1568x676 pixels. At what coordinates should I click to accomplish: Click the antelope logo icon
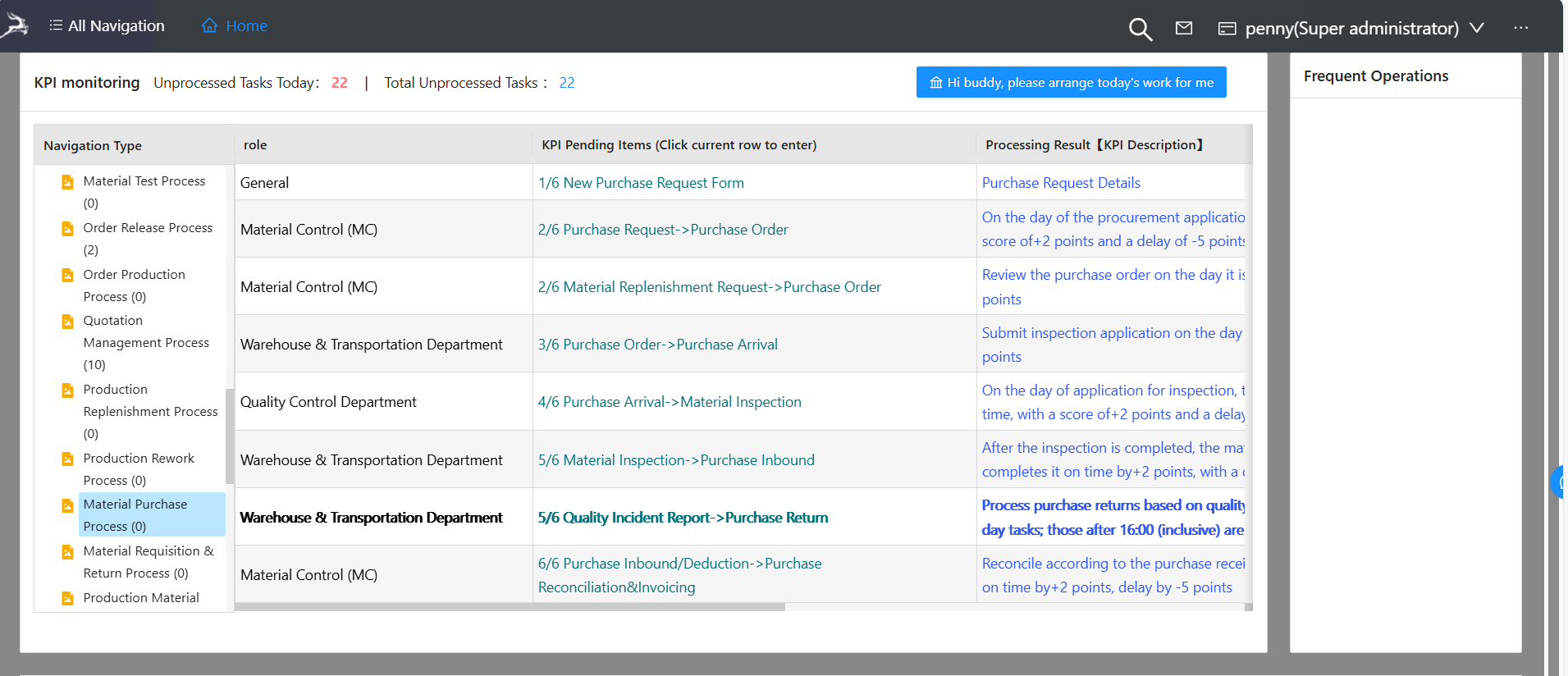15,25
